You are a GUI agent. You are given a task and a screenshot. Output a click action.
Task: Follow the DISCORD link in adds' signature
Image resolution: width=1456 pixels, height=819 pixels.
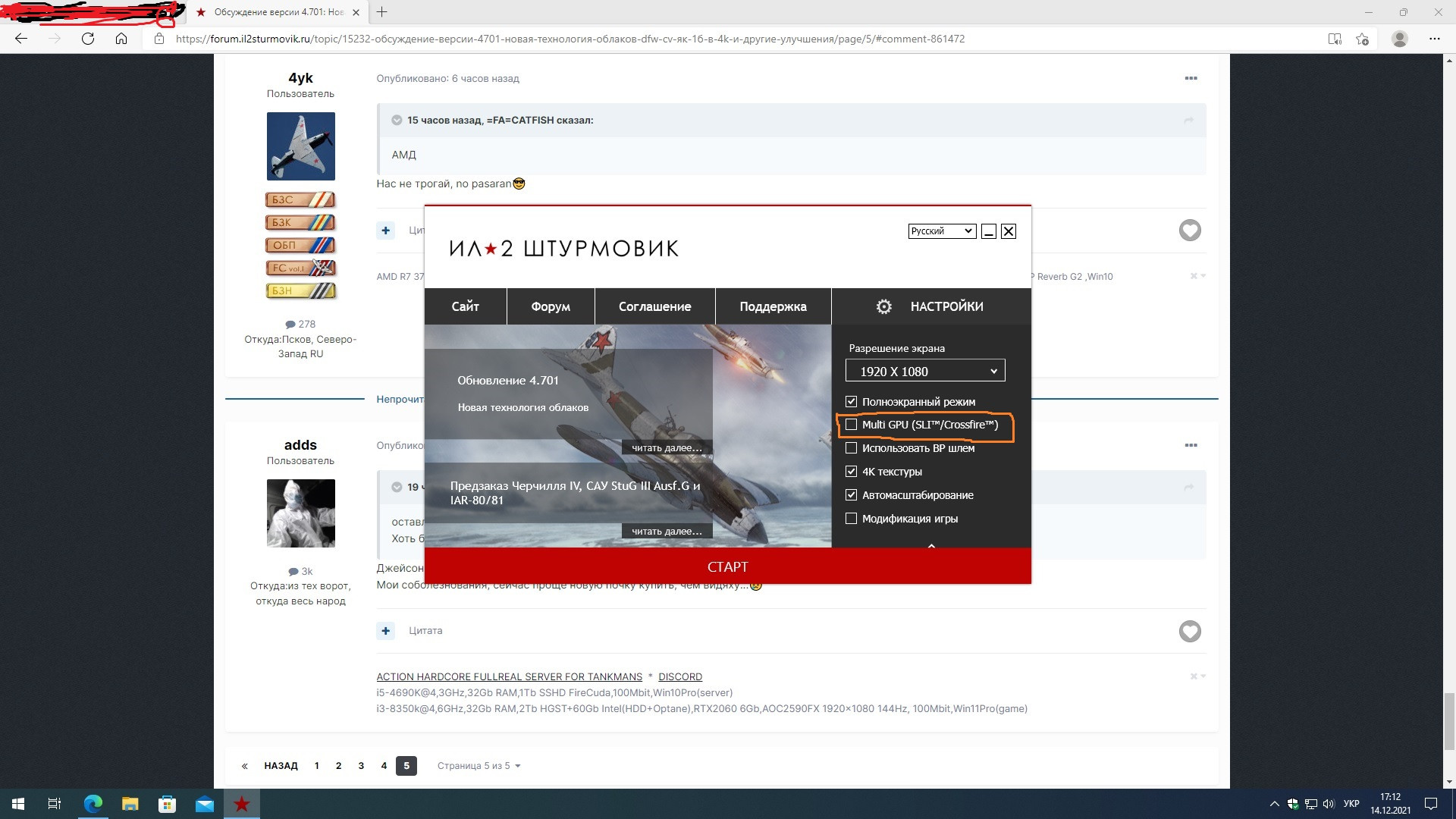click(679, 676)
